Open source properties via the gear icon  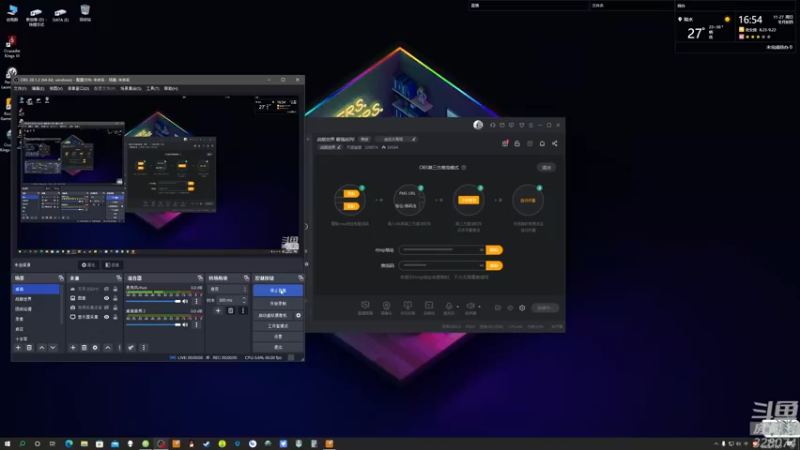[x=95, y=347]
